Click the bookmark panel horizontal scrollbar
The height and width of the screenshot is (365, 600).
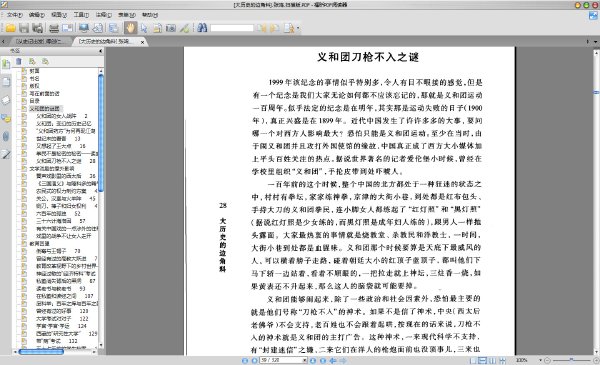click(x=41, y=351)
